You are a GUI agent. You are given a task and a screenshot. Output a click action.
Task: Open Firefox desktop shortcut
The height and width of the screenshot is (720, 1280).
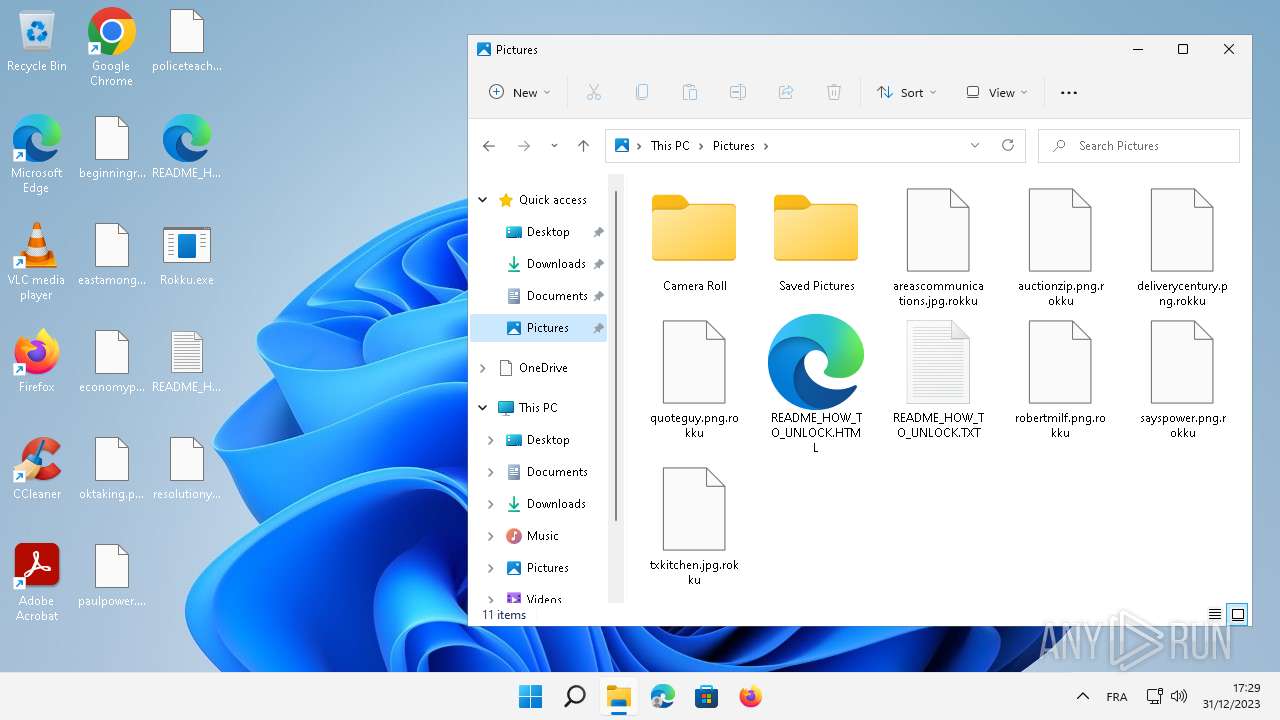[37, 362]
